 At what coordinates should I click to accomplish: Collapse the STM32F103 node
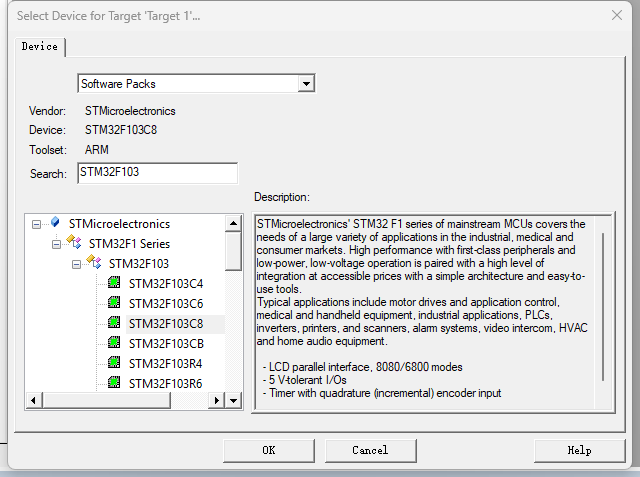point(76,264)
